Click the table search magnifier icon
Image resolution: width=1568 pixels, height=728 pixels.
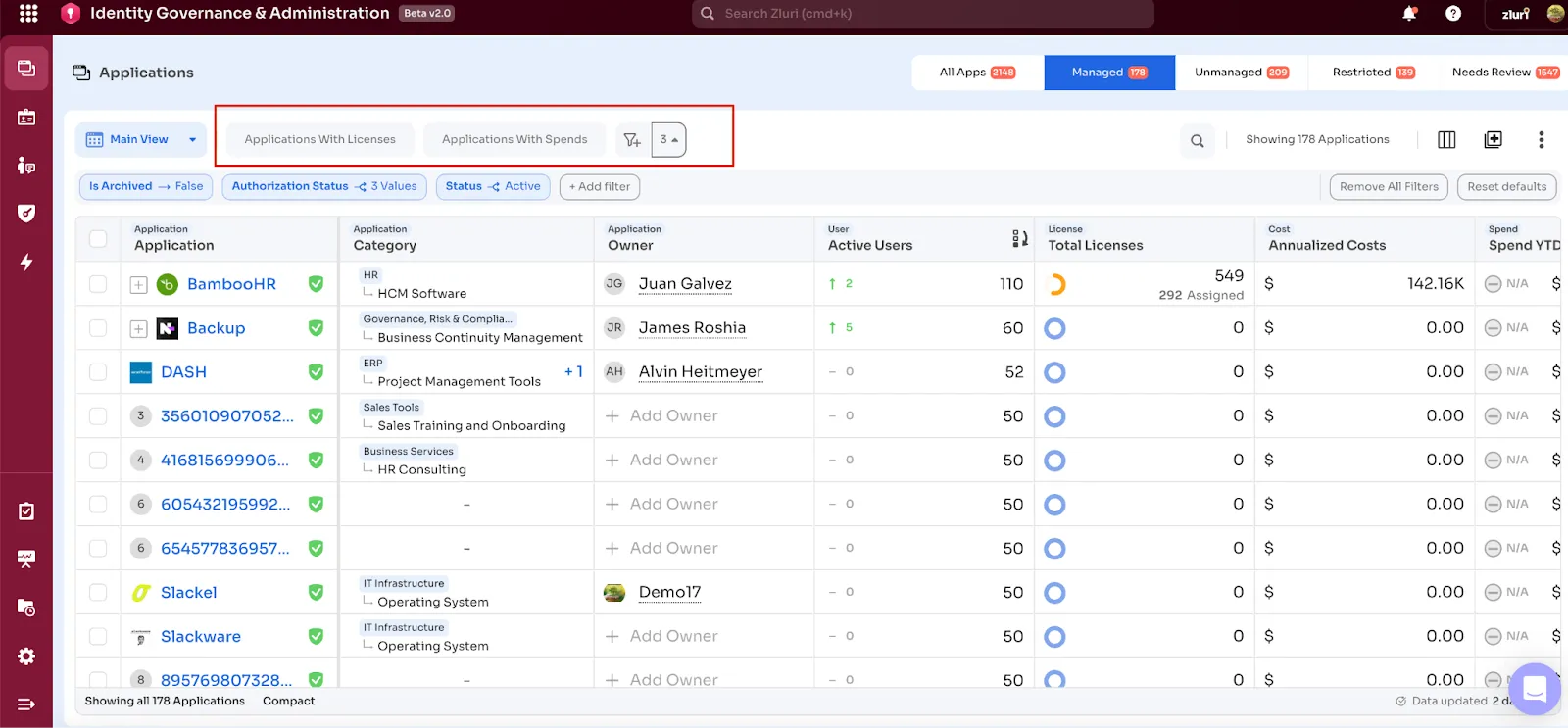[1197, 140]
